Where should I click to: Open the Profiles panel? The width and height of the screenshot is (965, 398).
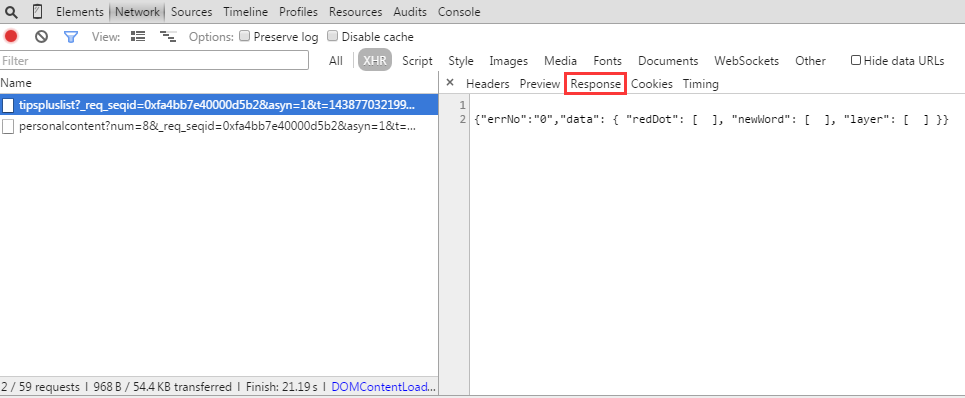(x=298, y=12)
